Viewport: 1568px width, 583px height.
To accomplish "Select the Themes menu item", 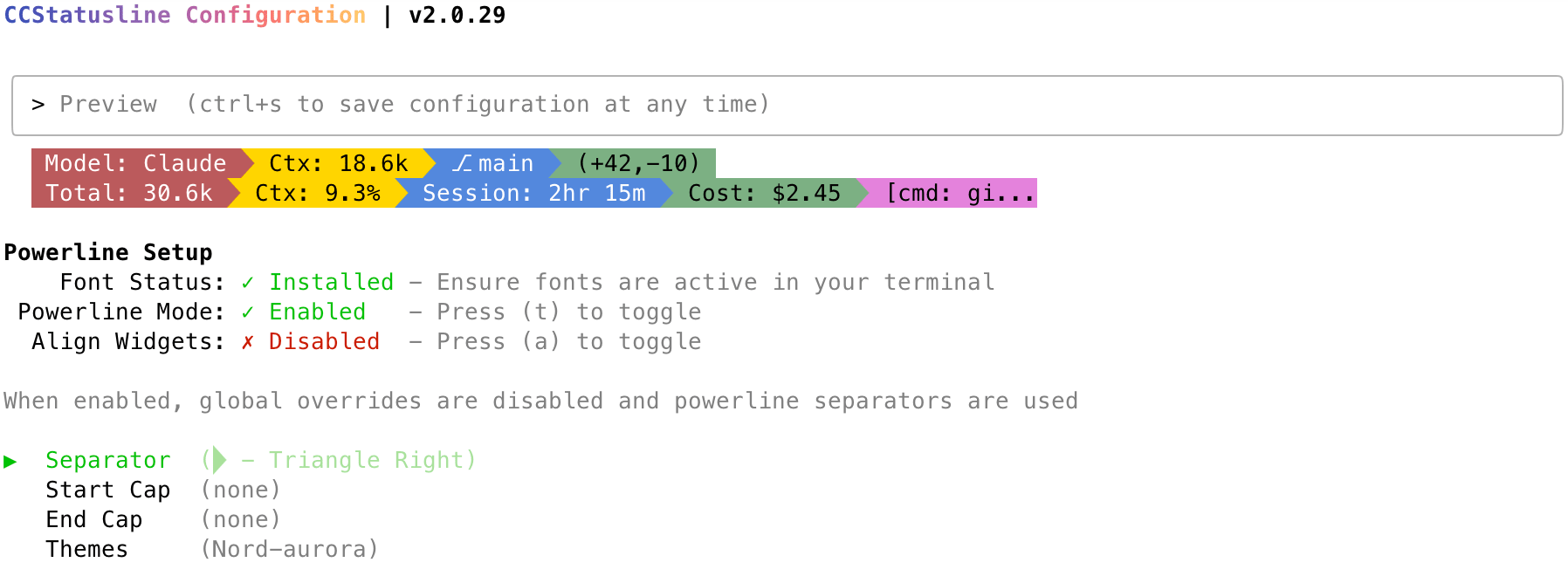I will tap(87, 549).
